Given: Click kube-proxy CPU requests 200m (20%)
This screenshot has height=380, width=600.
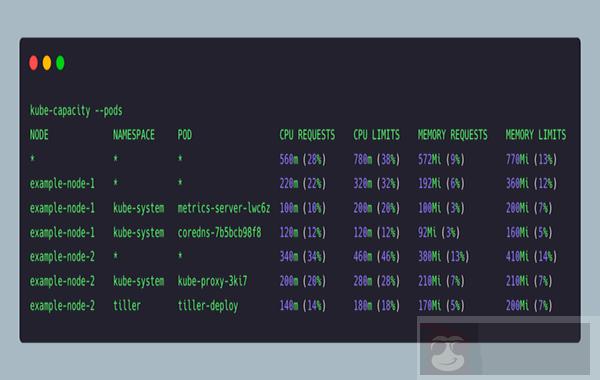Looking at the screenshot, I should point(303,281).
